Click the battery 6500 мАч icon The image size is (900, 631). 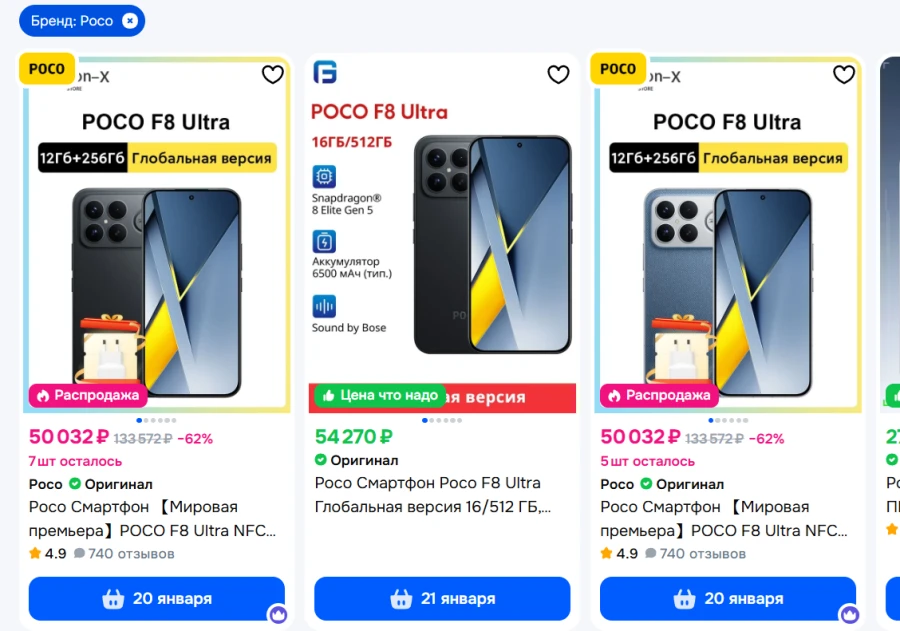tap(324, 241)
